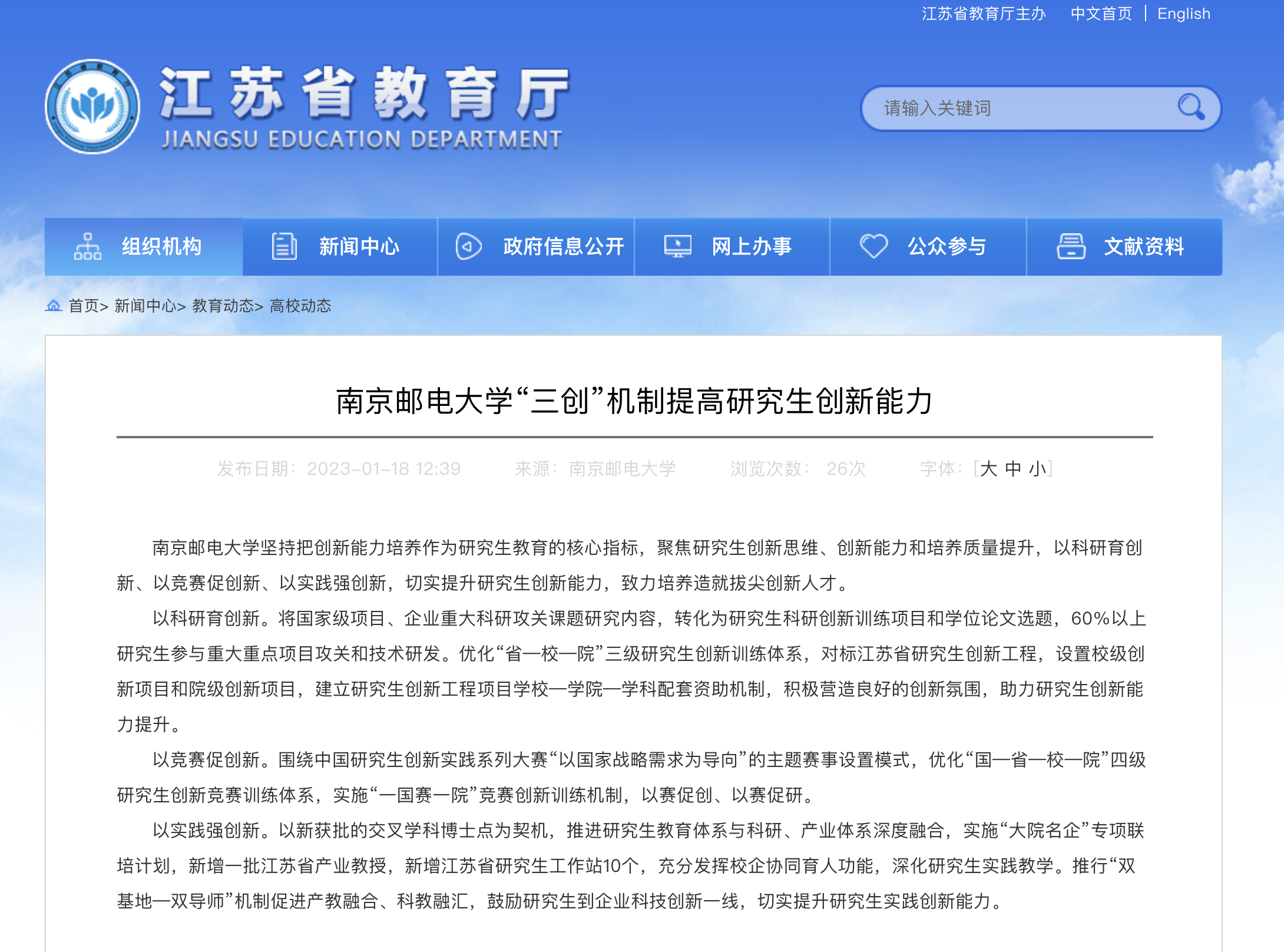Click the icon beside 政府信息公开
The height and width of the screenshot is (952, 1284).
point(468,246)
